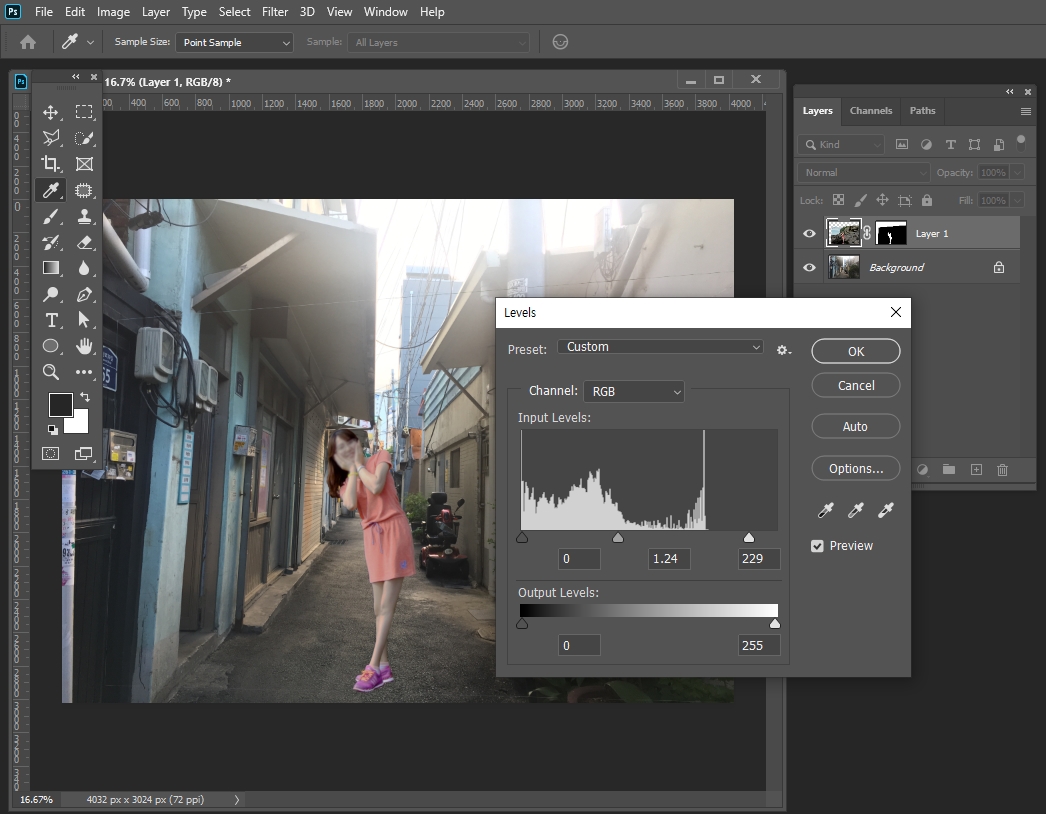Open the Sample Size dropdown
The width and height of the screenshot is (1046, 814).
click(x=235, y=43)
